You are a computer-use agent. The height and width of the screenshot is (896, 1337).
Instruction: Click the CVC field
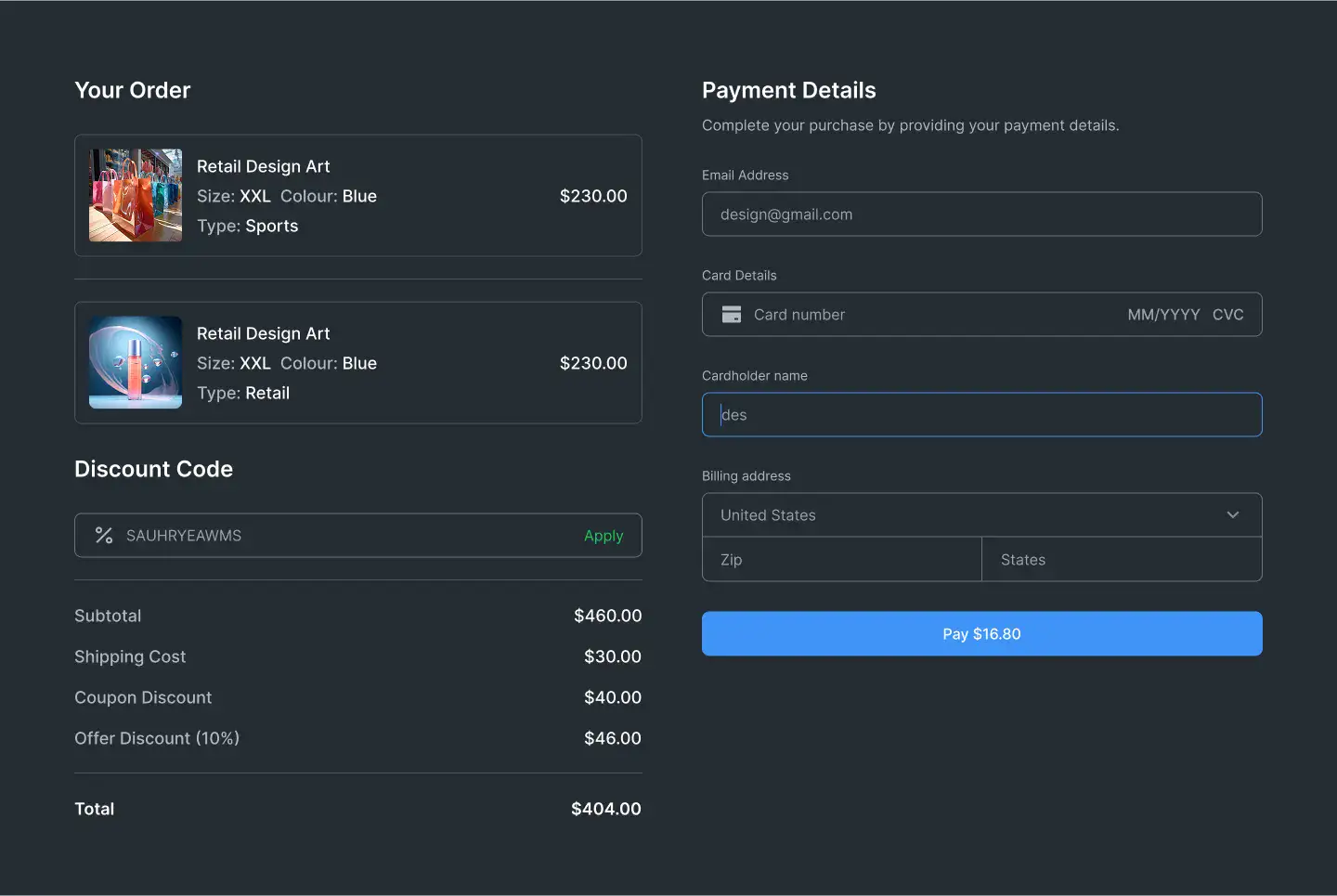[x=1227, y=315]
